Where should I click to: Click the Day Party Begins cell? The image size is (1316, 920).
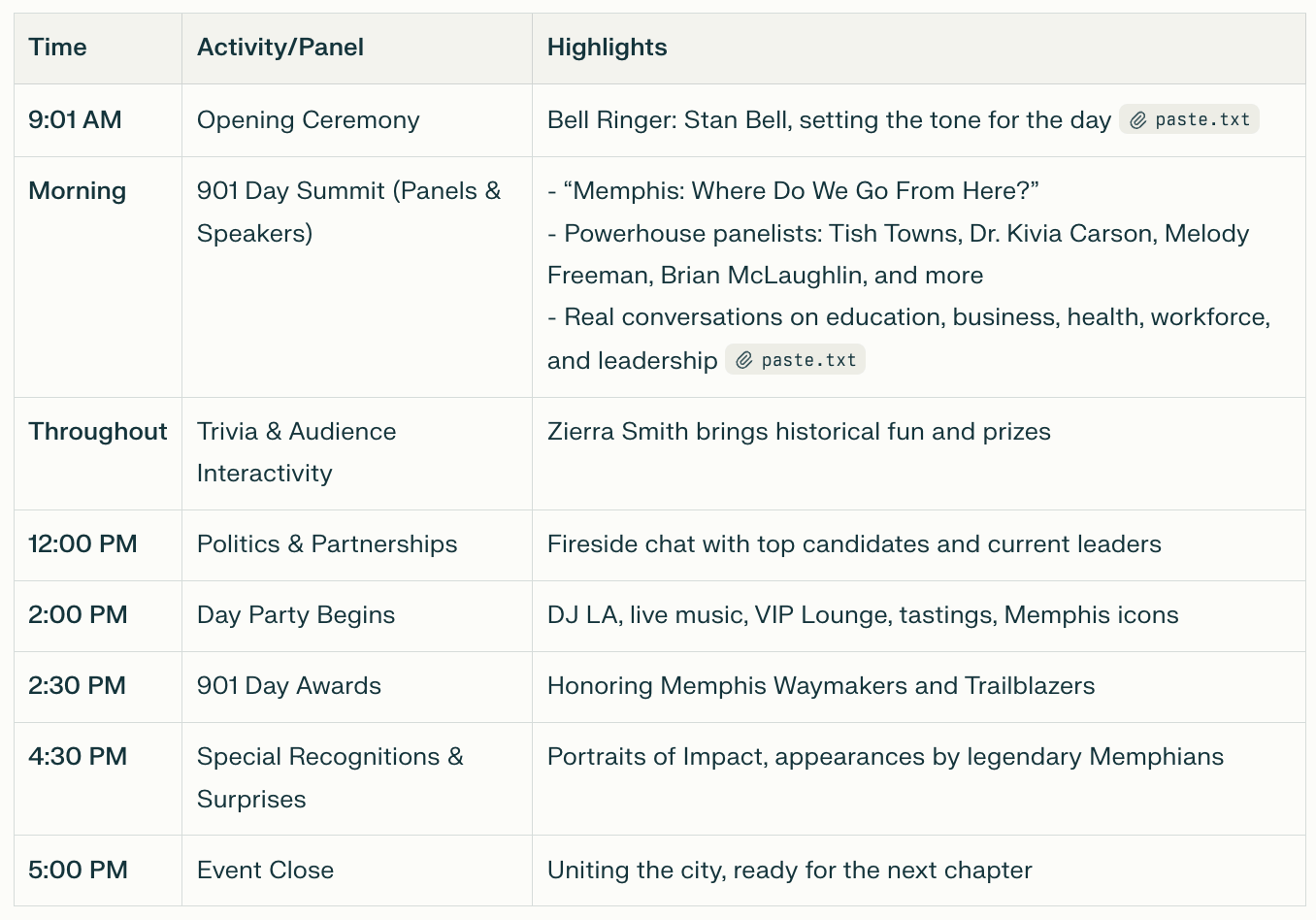(357, 616)
